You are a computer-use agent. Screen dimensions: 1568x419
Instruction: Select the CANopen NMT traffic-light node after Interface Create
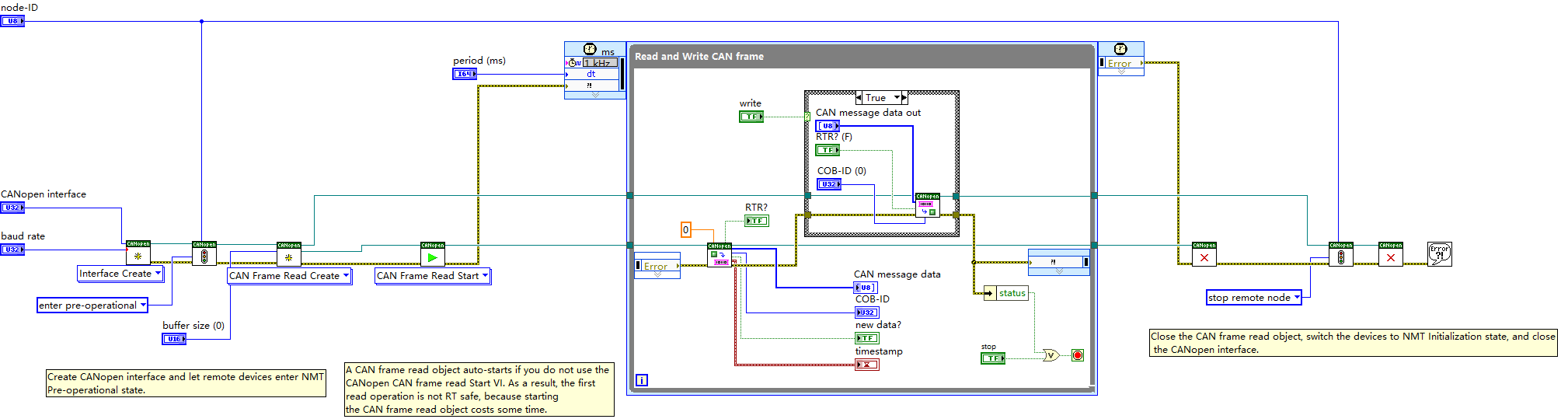[x=204, y=253]
